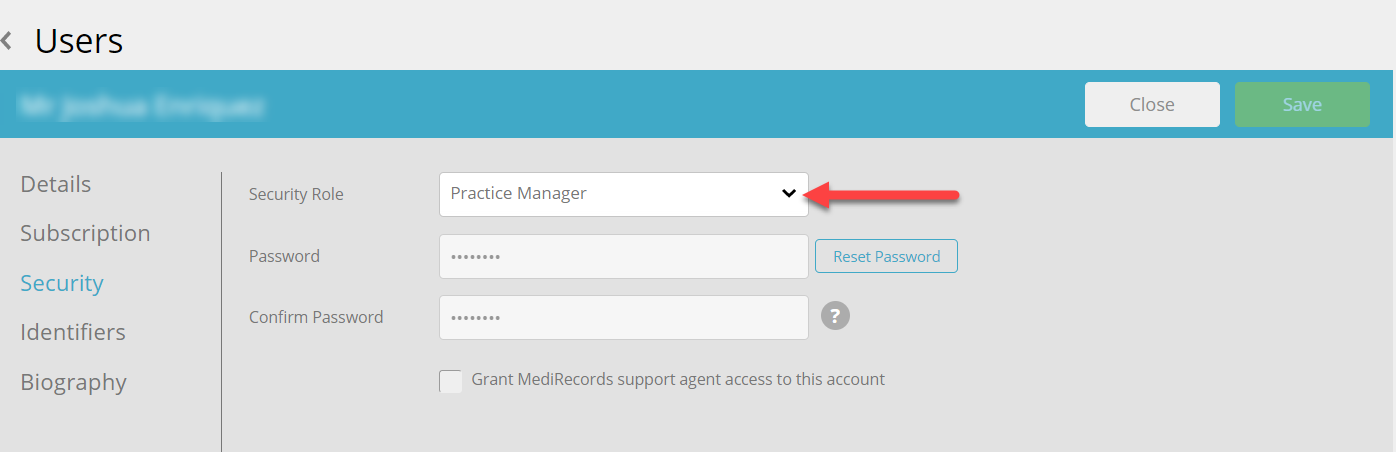Image resolution: width=1396 pixels, height=452 pixels.
Task: Open the Identifiers section
Action: (x=73, y=332)
